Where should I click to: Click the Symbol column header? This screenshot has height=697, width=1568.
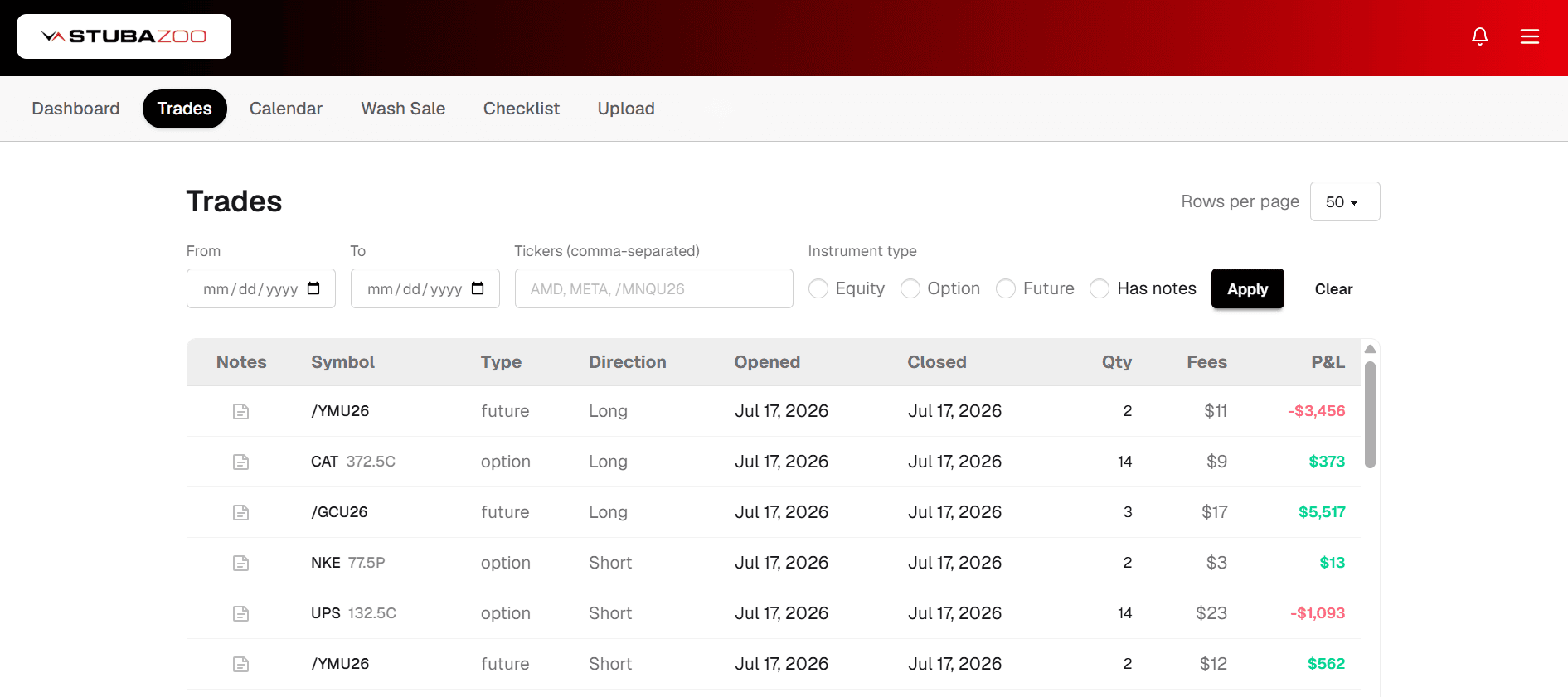click(x=342, y=362)
